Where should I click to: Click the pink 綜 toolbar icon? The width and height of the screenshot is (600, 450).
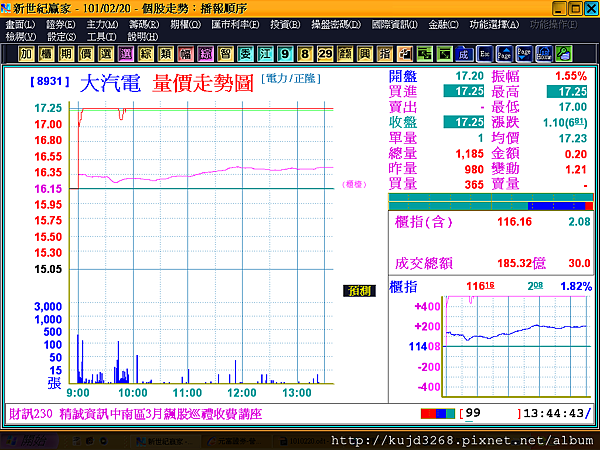click(205, 54)
